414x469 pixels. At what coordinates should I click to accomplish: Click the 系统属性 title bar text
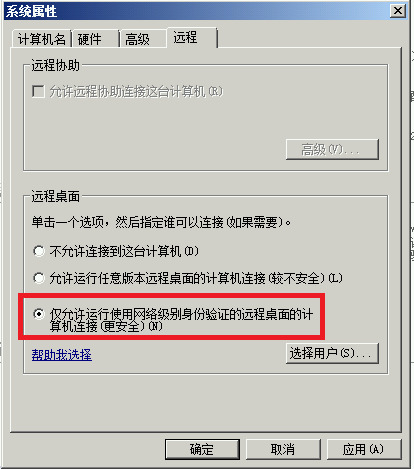pyautogui.click(x=32, y=12)
